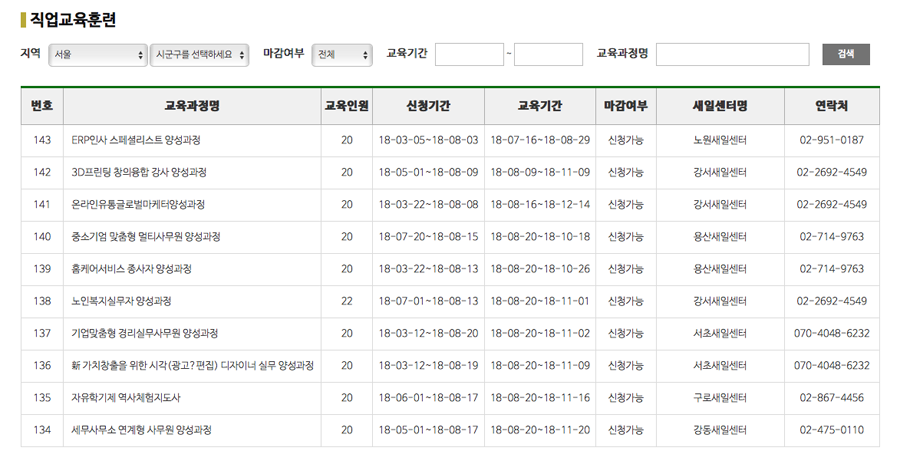Click the 새일센터명 column header
The image size is (900, 464).
pyautogui.click(x=719, y=106)
